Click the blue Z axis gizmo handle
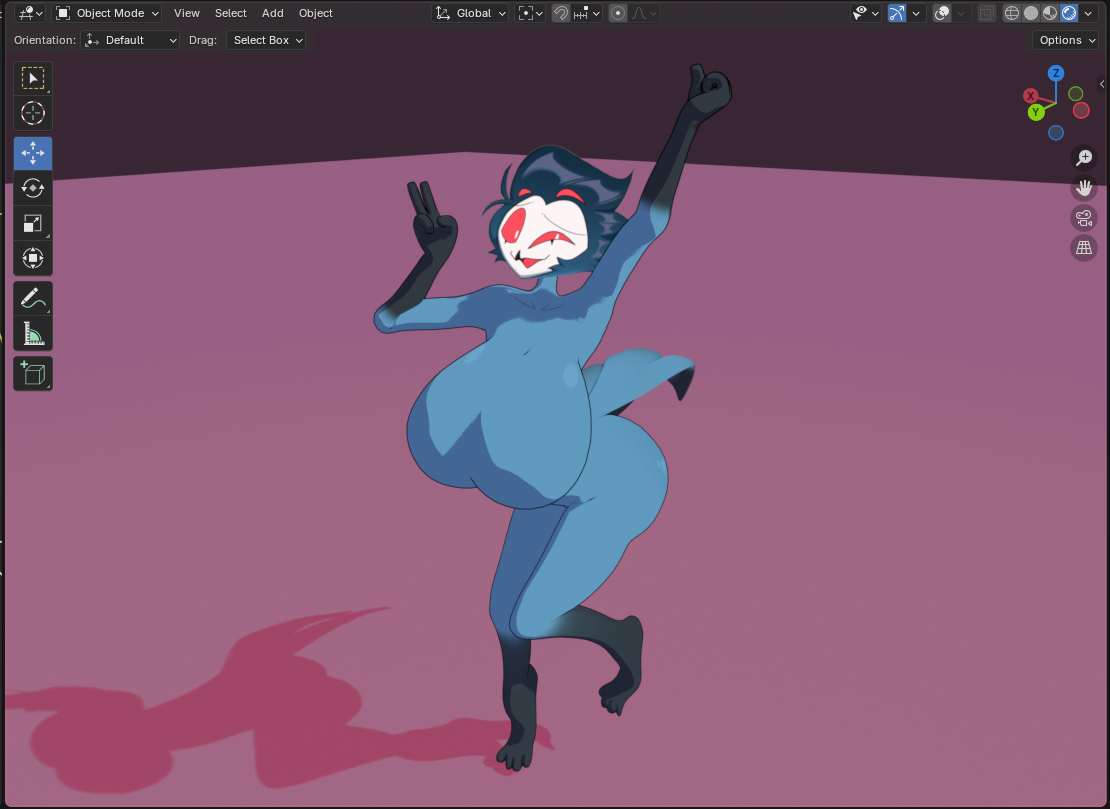The image size is (1110, 809). pos(1056,73)
